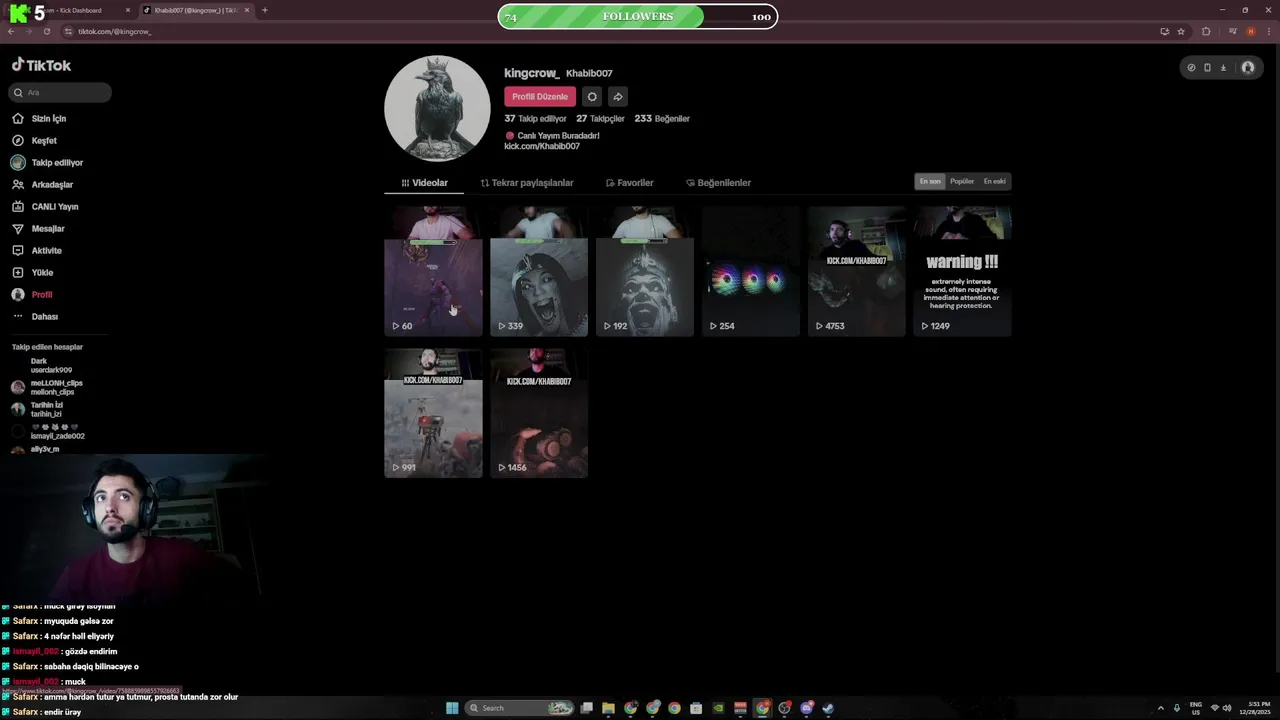The image size is (1280, 720).
Task: Select the Videolar tab
Action: [x=424, y=183]
